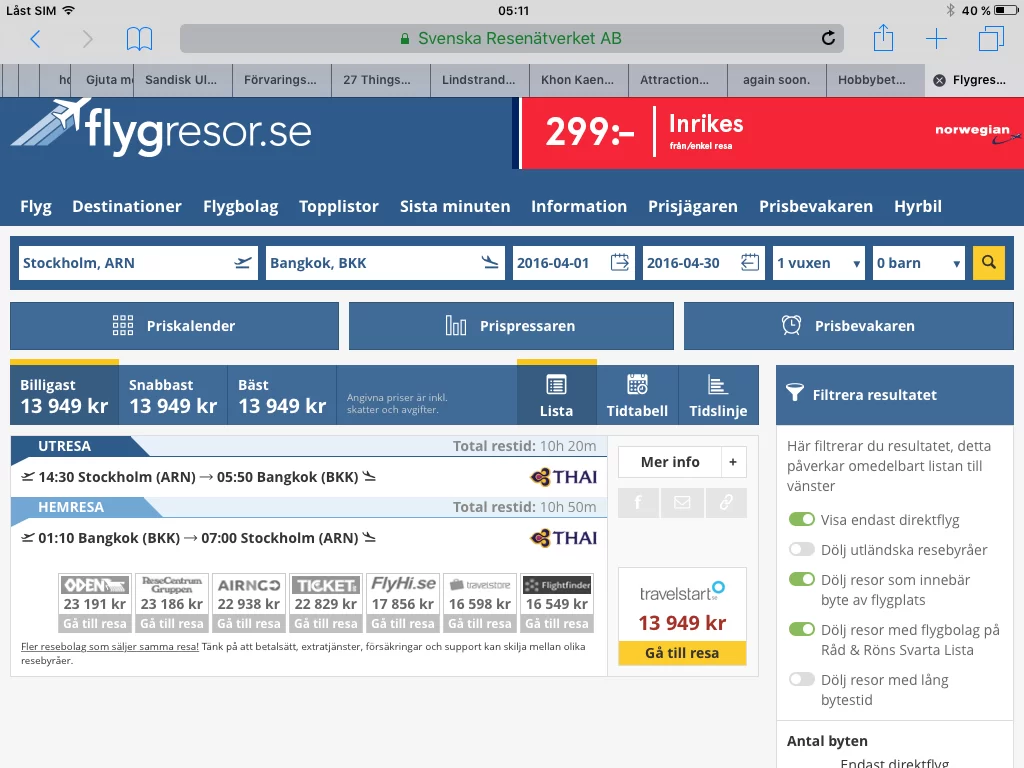This screenshot has height=768, width=1024.
Task: Open the 0 barn children dropdown
Action: (x=918, y=263)
